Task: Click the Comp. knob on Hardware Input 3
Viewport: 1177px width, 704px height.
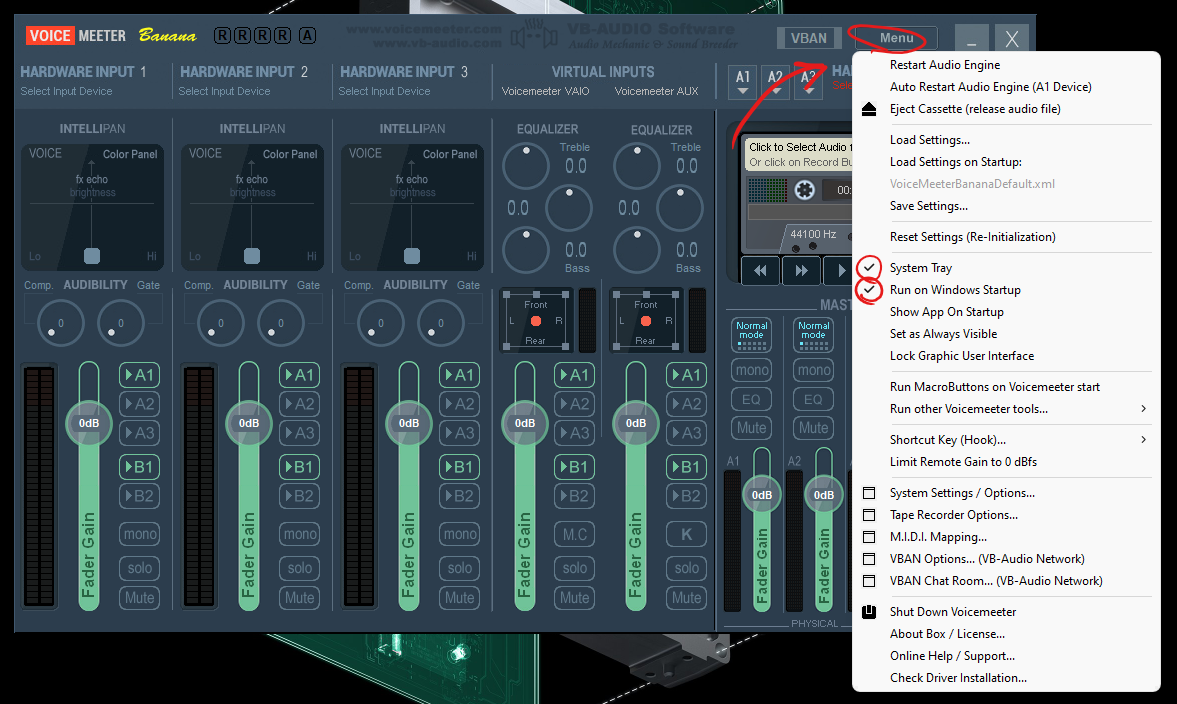Action: click(x=381, y=323)
